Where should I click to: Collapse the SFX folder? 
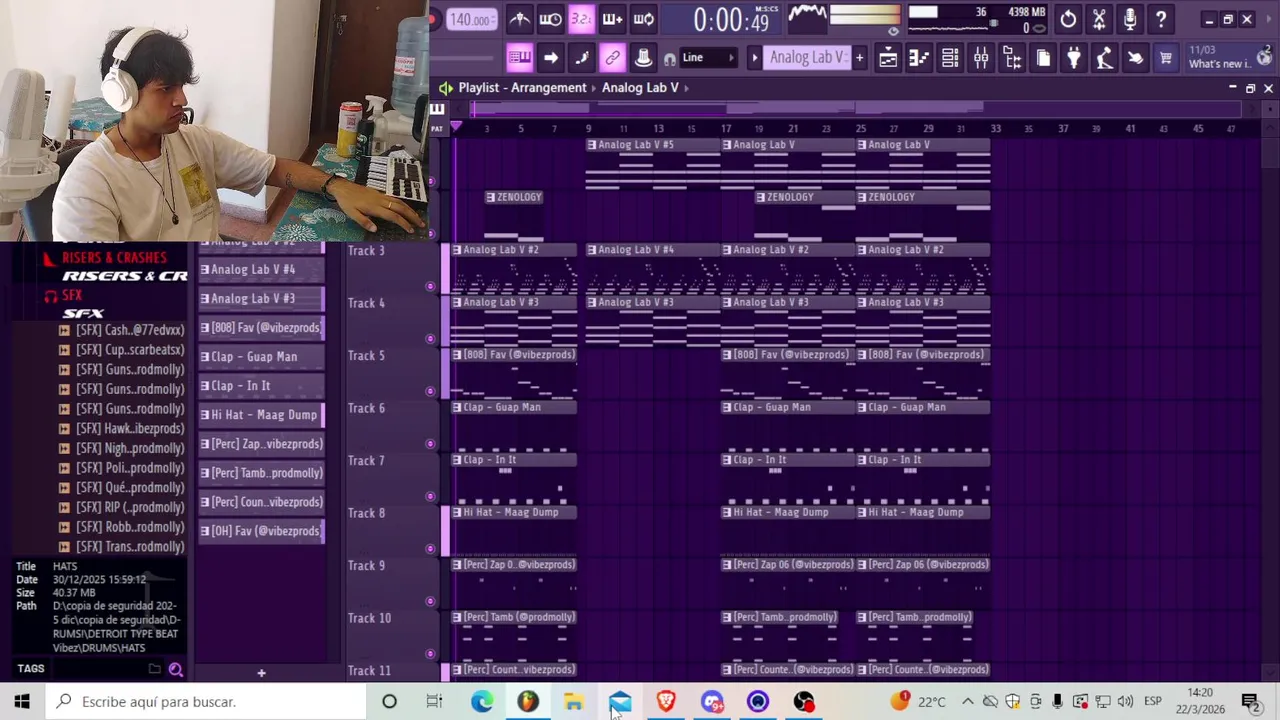71,296
